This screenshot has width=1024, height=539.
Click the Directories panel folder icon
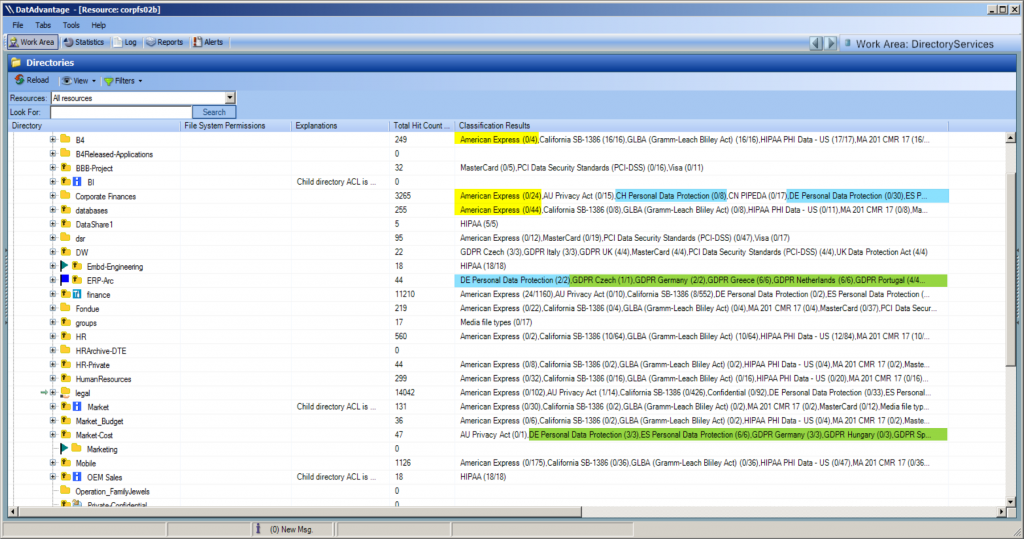click(16, 63)
